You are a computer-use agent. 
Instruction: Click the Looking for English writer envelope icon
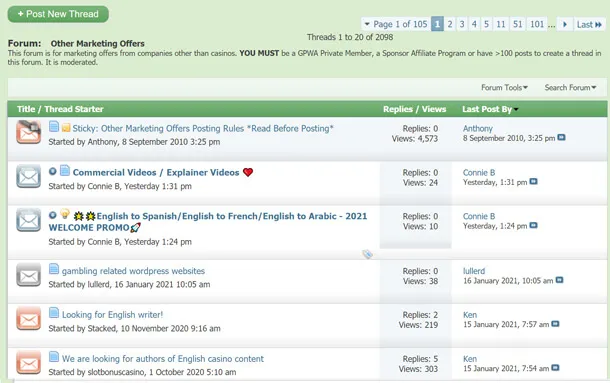pyautogui.click(x=28, y=318)
